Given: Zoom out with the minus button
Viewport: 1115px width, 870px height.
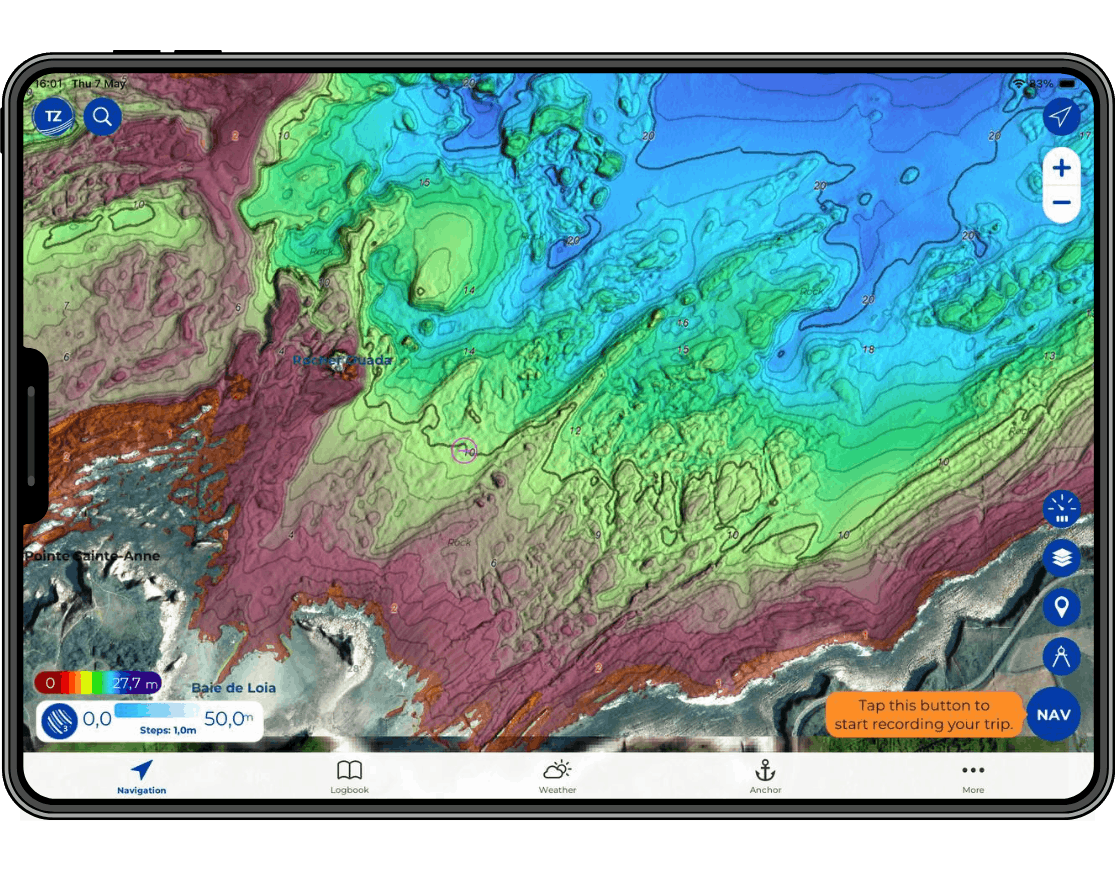Looking at the screenshot, I should click(x=1062, y=203).
